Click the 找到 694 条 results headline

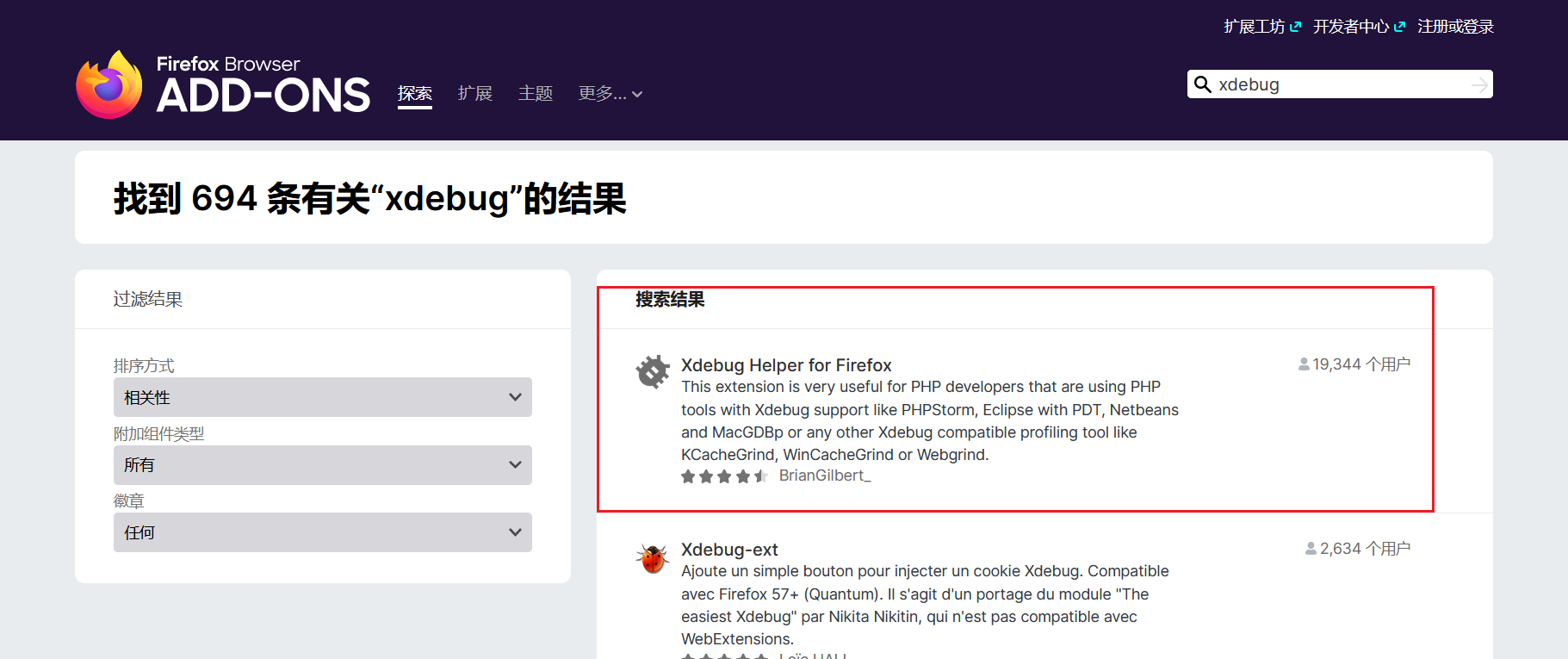[x=370, y=198]
